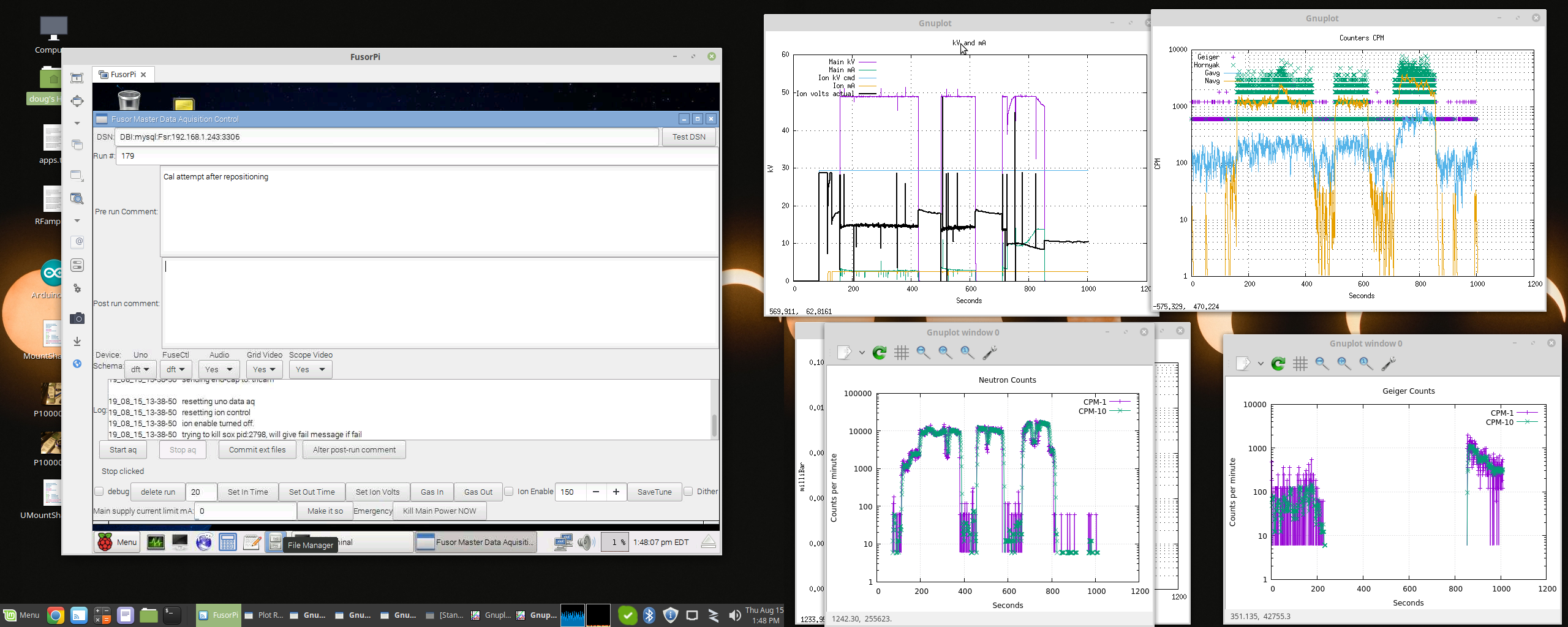Enable the debug checkbox

point(99,492)
